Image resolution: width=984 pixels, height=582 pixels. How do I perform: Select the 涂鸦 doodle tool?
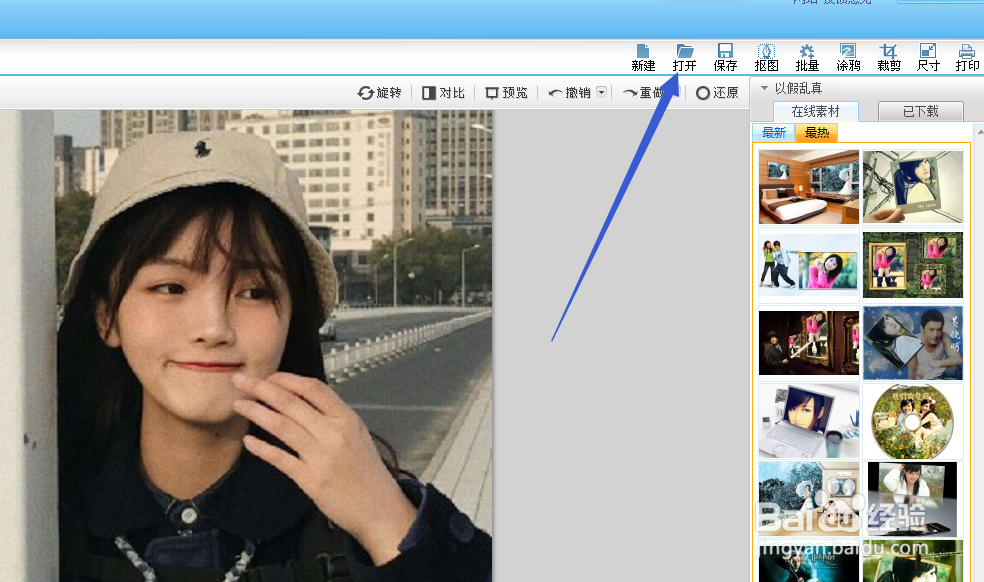coord(848,58)
